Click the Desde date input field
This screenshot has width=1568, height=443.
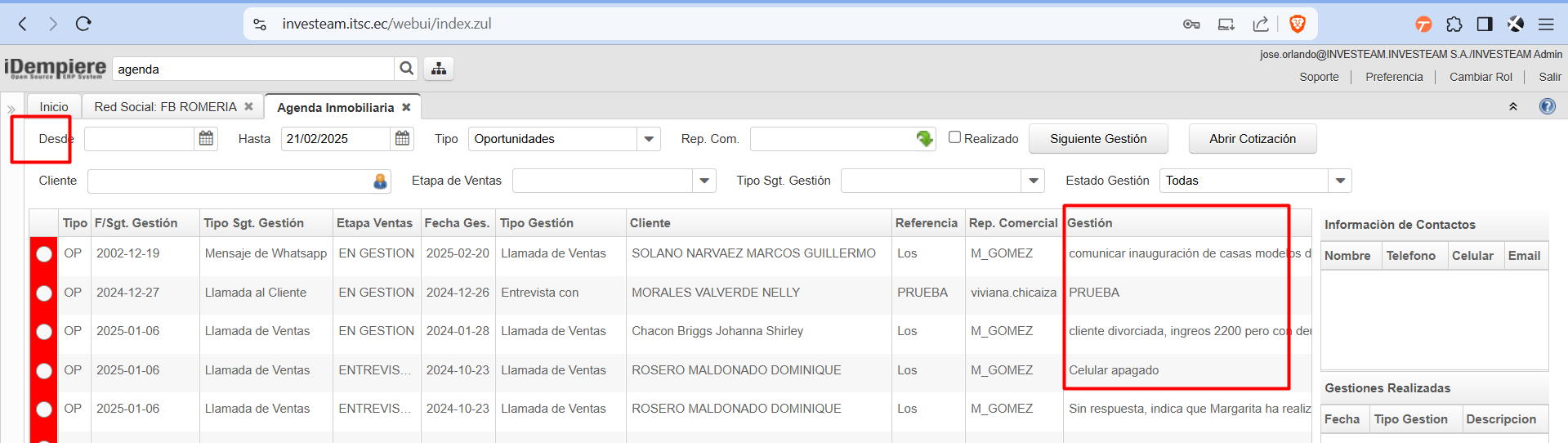139,139
